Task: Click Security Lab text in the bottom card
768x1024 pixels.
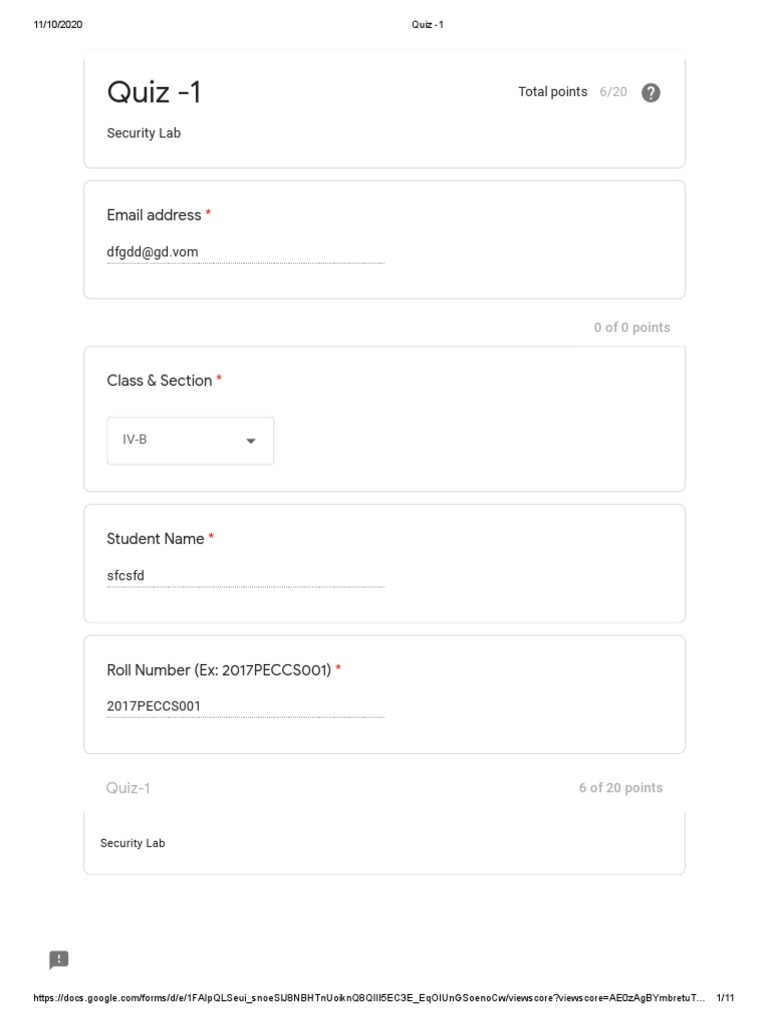Action: coord(133,843)
